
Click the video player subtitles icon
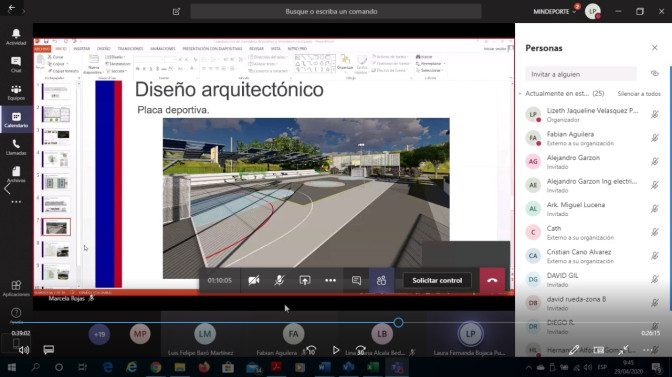(x=48, y=350)
